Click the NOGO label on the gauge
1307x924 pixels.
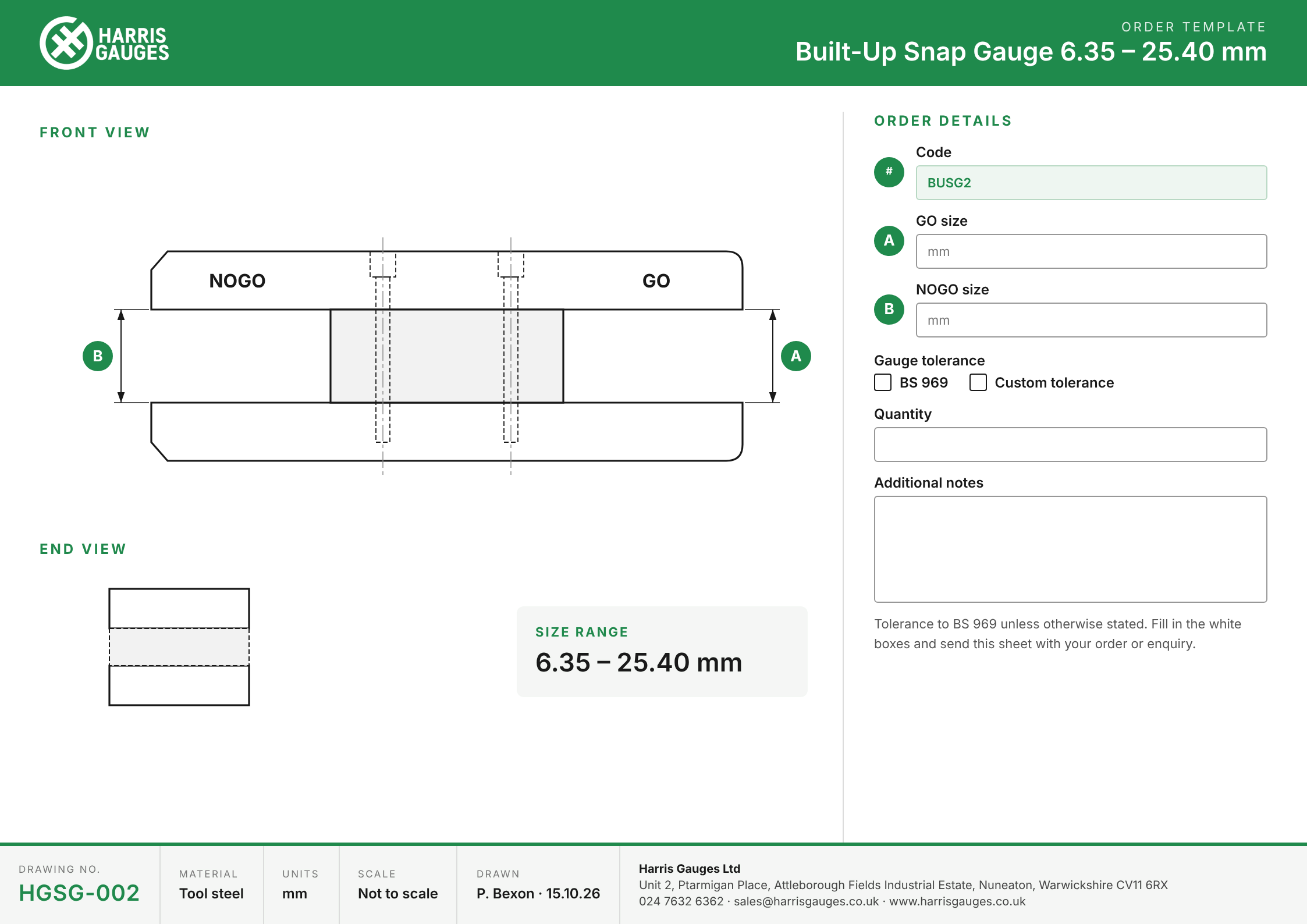[237, 281]
